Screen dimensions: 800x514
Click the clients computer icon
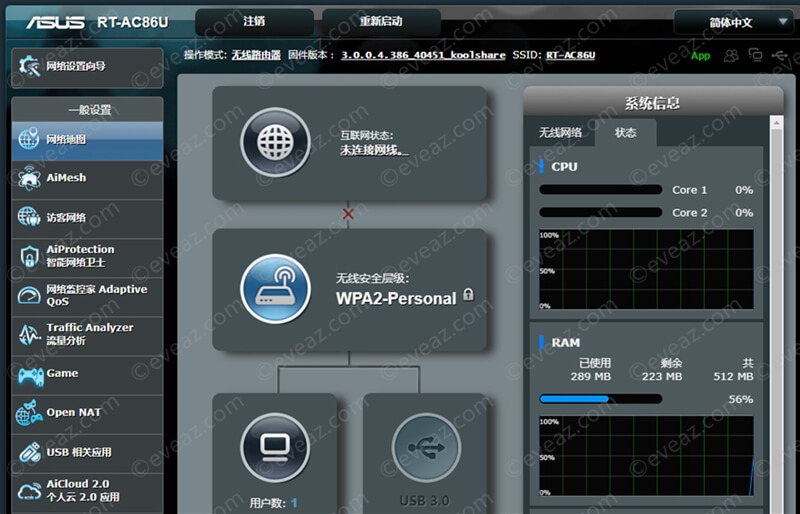coord(276,448)
